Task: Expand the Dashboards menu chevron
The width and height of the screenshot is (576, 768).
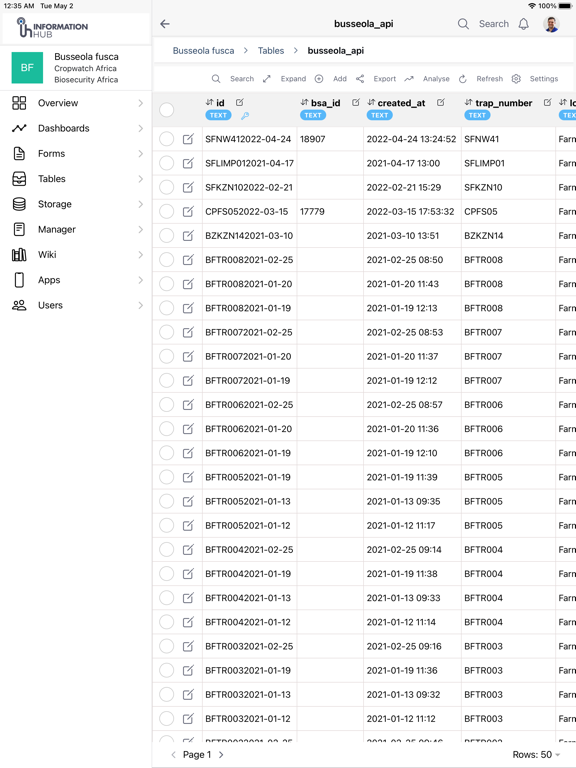Action: click(x=141, y=128)
